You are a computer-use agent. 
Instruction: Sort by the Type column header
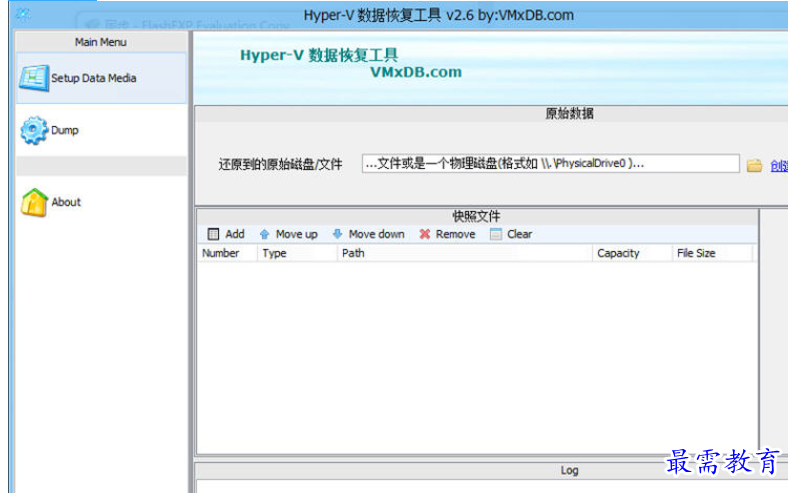[x=297, y=253]
